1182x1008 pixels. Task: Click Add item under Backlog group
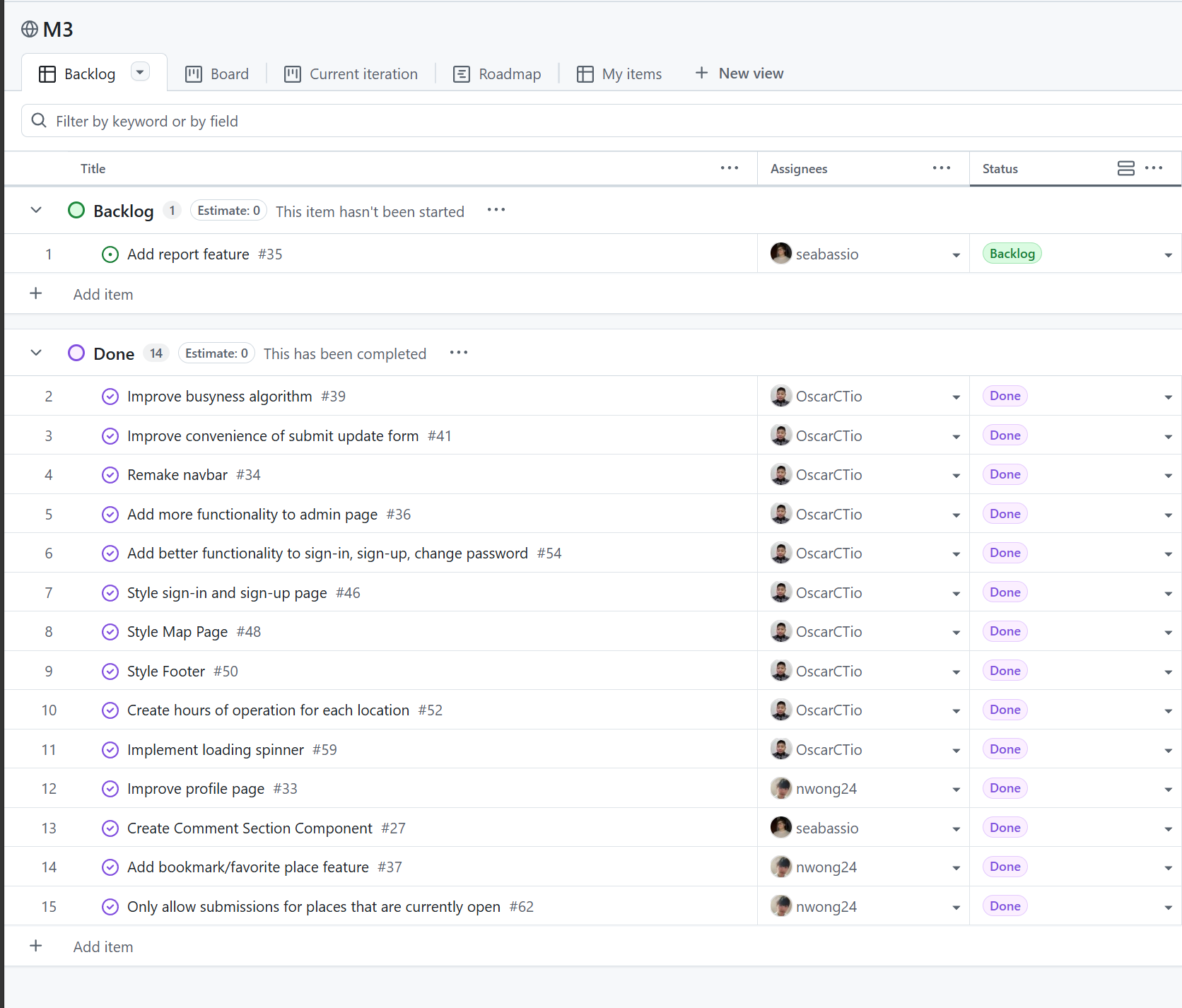pos(103,295)
